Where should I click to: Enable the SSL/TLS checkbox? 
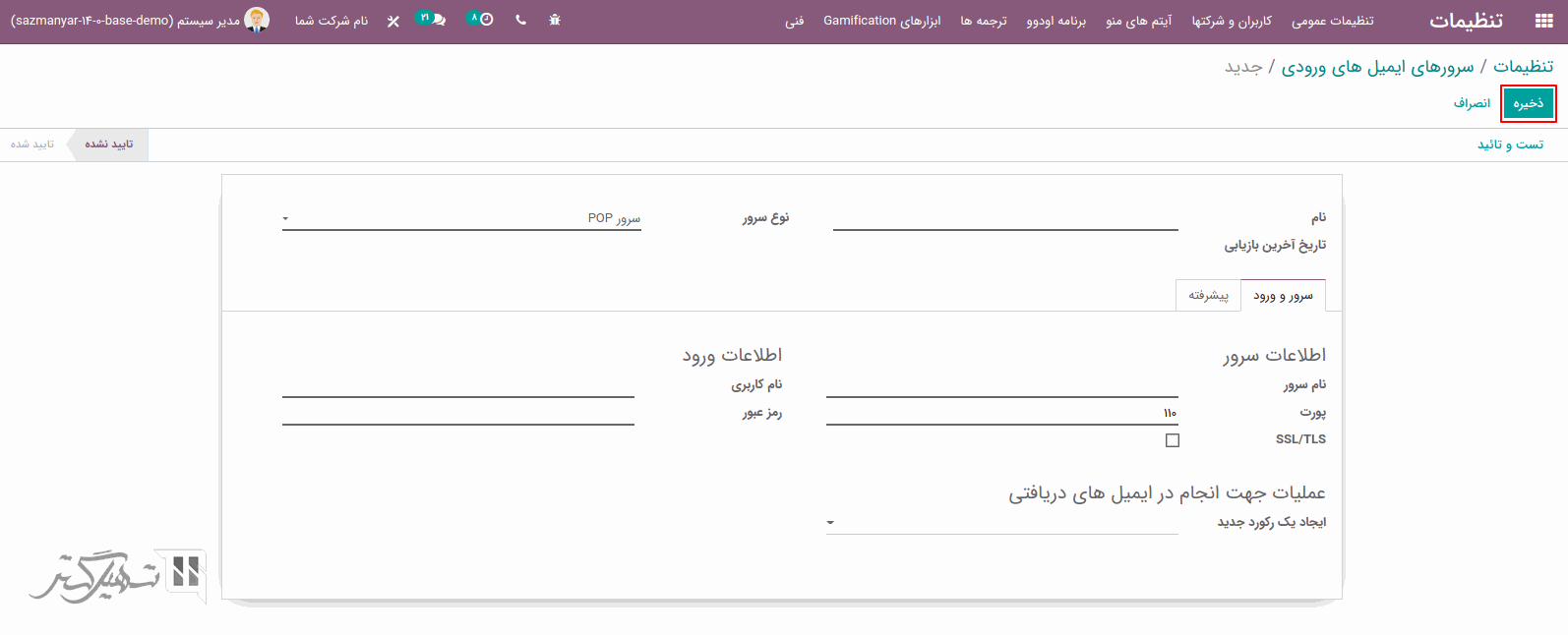[x=1172, y=440]
